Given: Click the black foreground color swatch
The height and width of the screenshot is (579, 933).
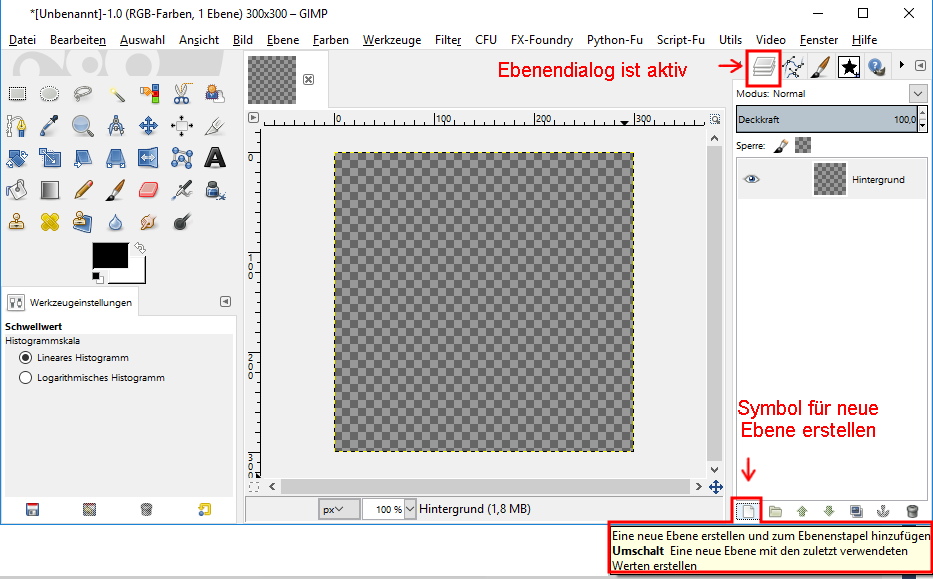Looking at the screenshot, I should click(110, 255).
